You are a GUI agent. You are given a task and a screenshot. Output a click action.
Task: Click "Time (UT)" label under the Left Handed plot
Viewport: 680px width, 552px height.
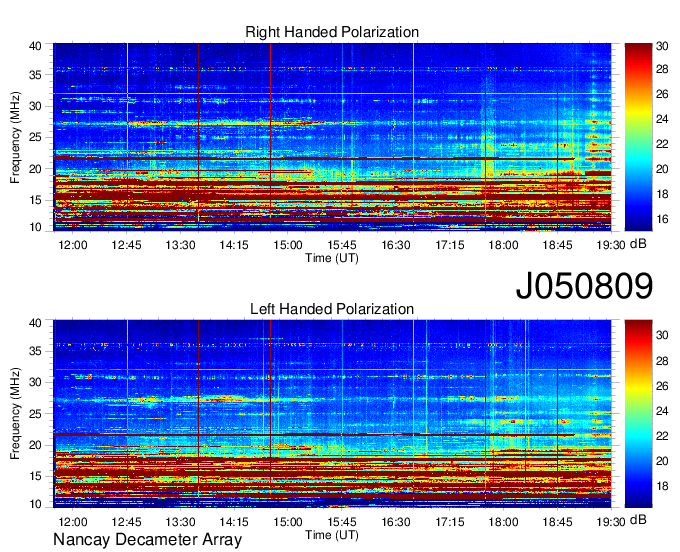pos(332,535)
